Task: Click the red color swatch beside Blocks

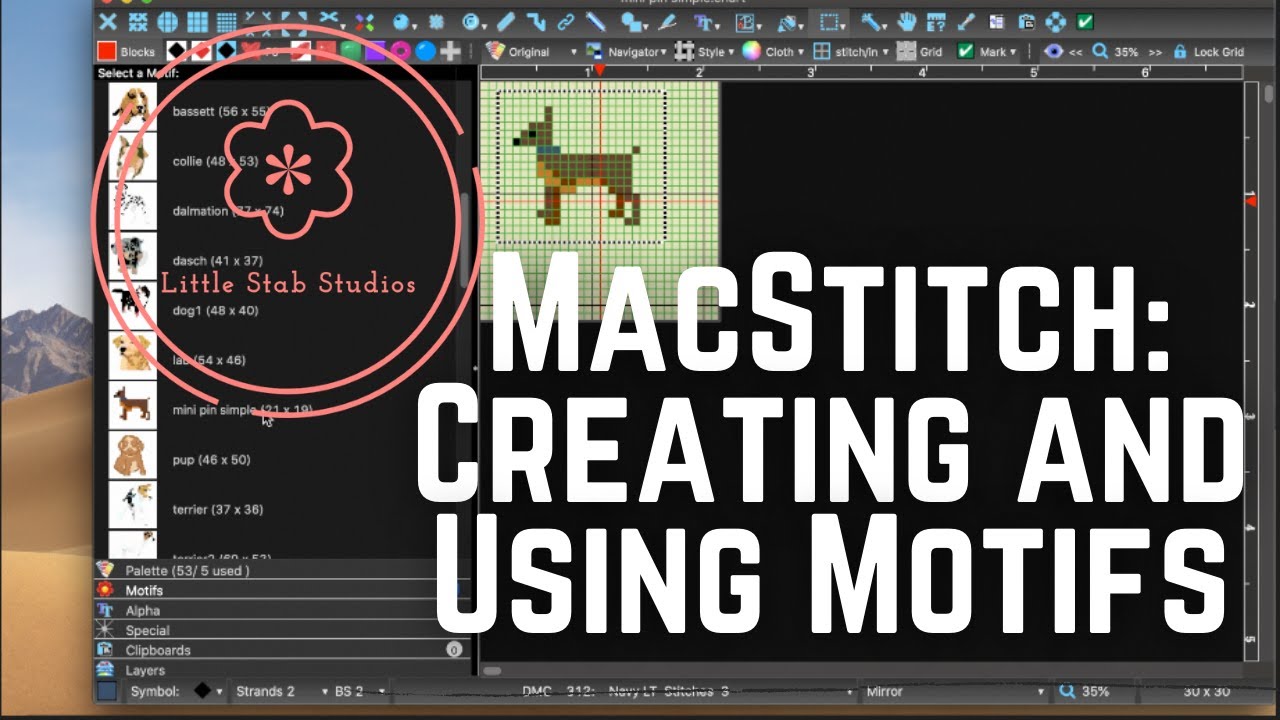Action: [x=107, y=51]
